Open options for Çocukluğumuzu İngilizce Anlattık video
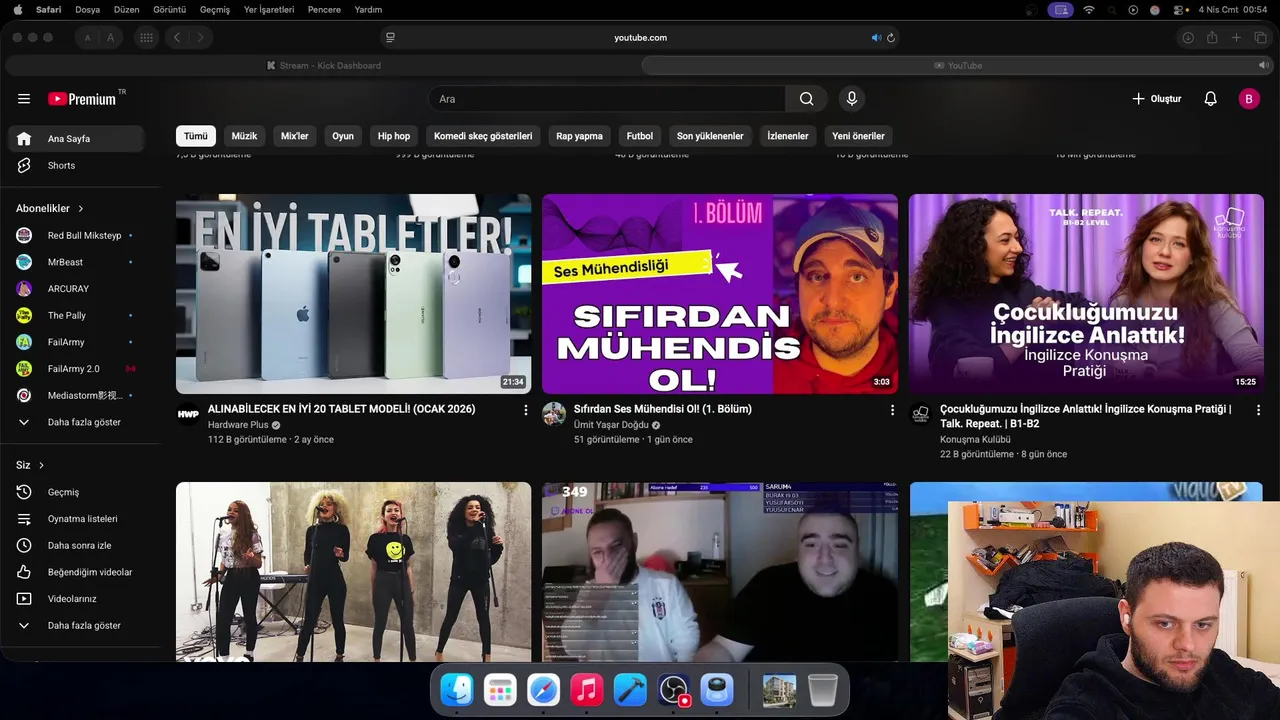Image resolution: width=1280 pixels, height=720 pixels. [1258, 410]
